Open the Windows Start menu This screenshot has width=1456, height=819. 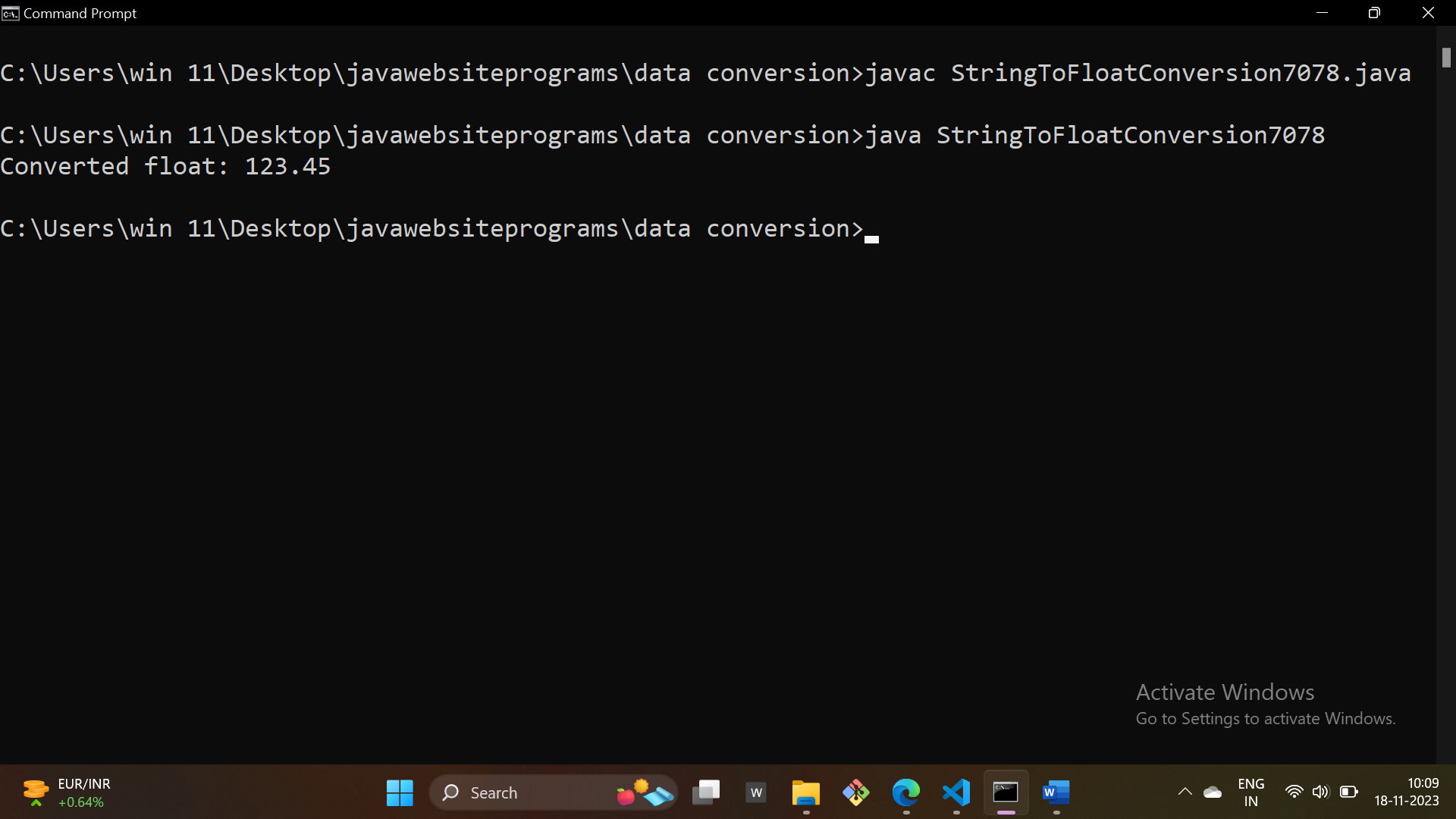(x=400, y=793)
